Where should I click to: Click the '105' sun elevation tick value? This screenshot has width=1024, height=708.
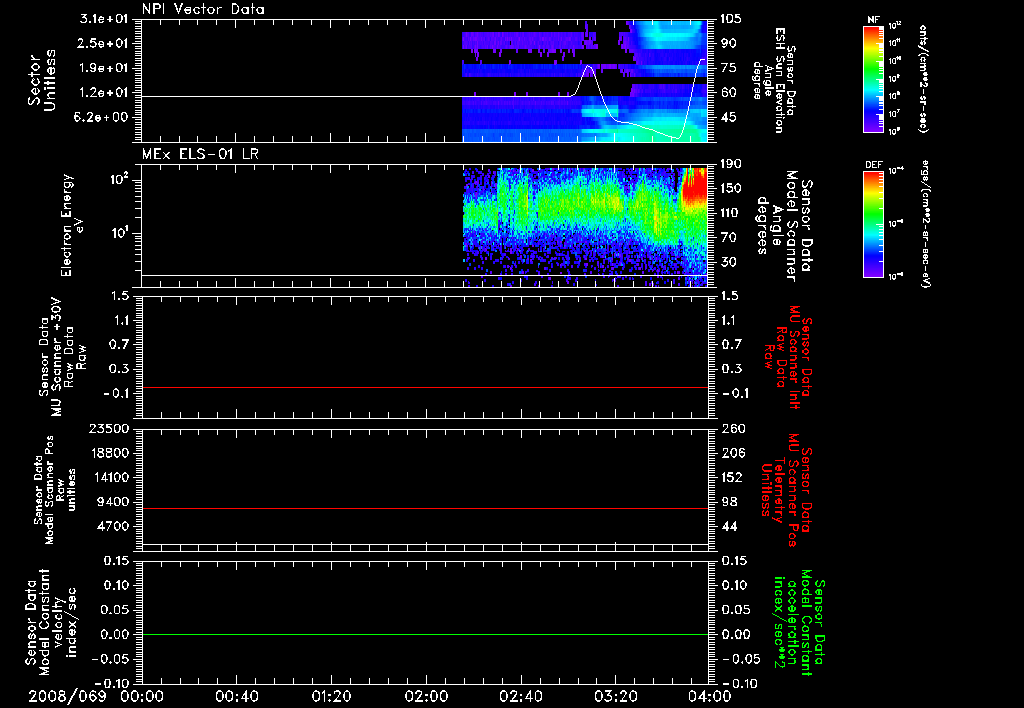click(731, 19)
